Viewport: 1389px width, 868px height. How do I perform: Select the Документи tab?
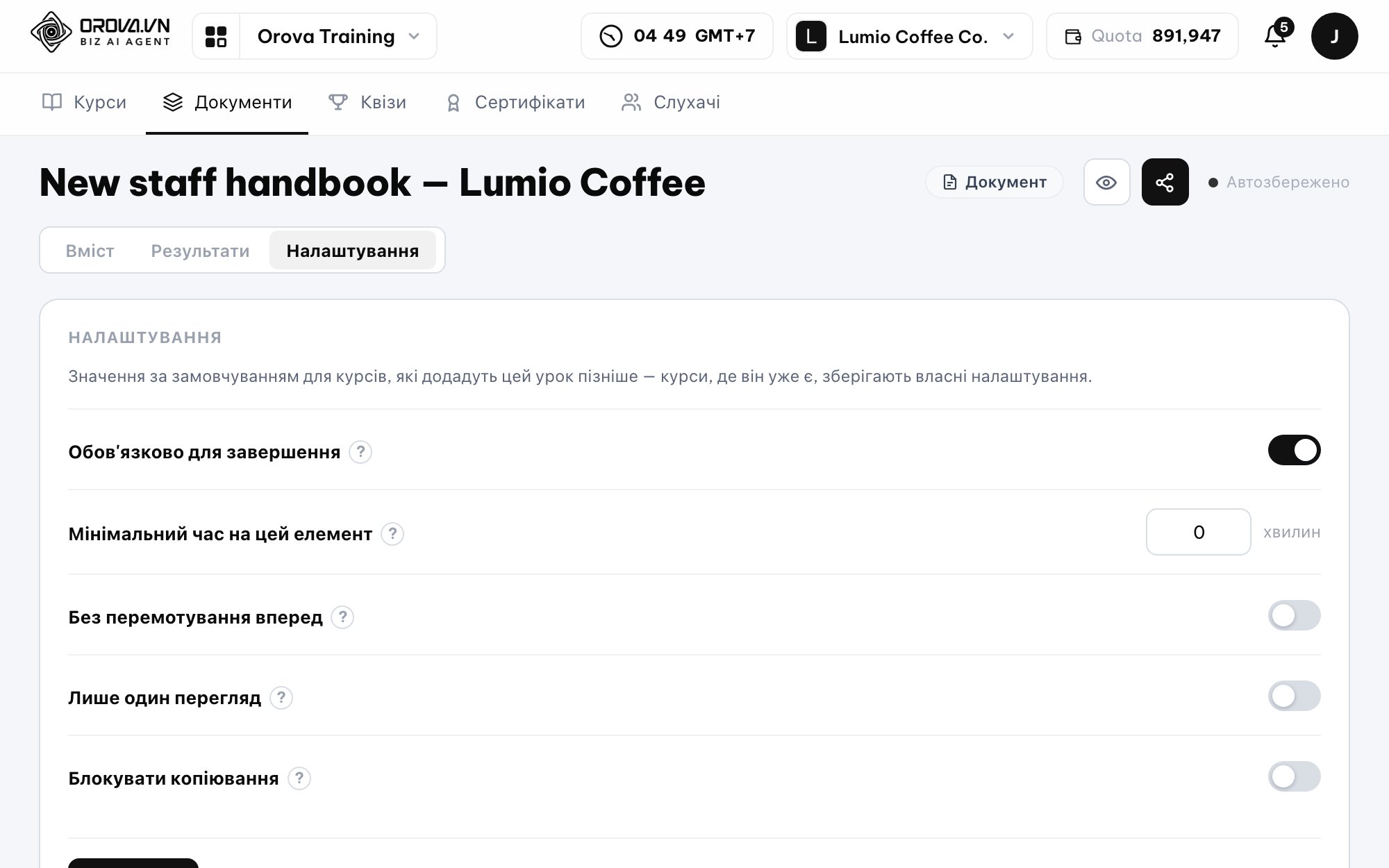tap(227, 103)
